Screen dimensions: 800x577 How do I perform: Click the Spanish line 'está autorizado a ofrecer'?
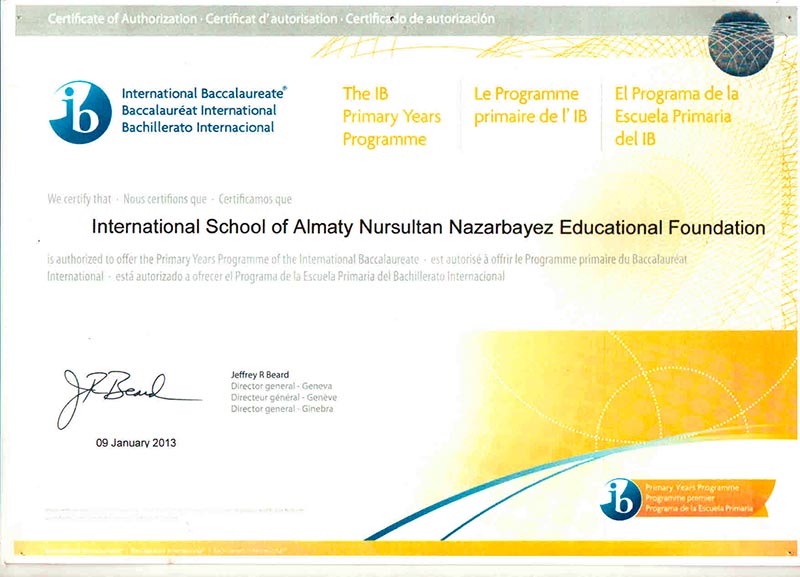[x=310, y=277]
